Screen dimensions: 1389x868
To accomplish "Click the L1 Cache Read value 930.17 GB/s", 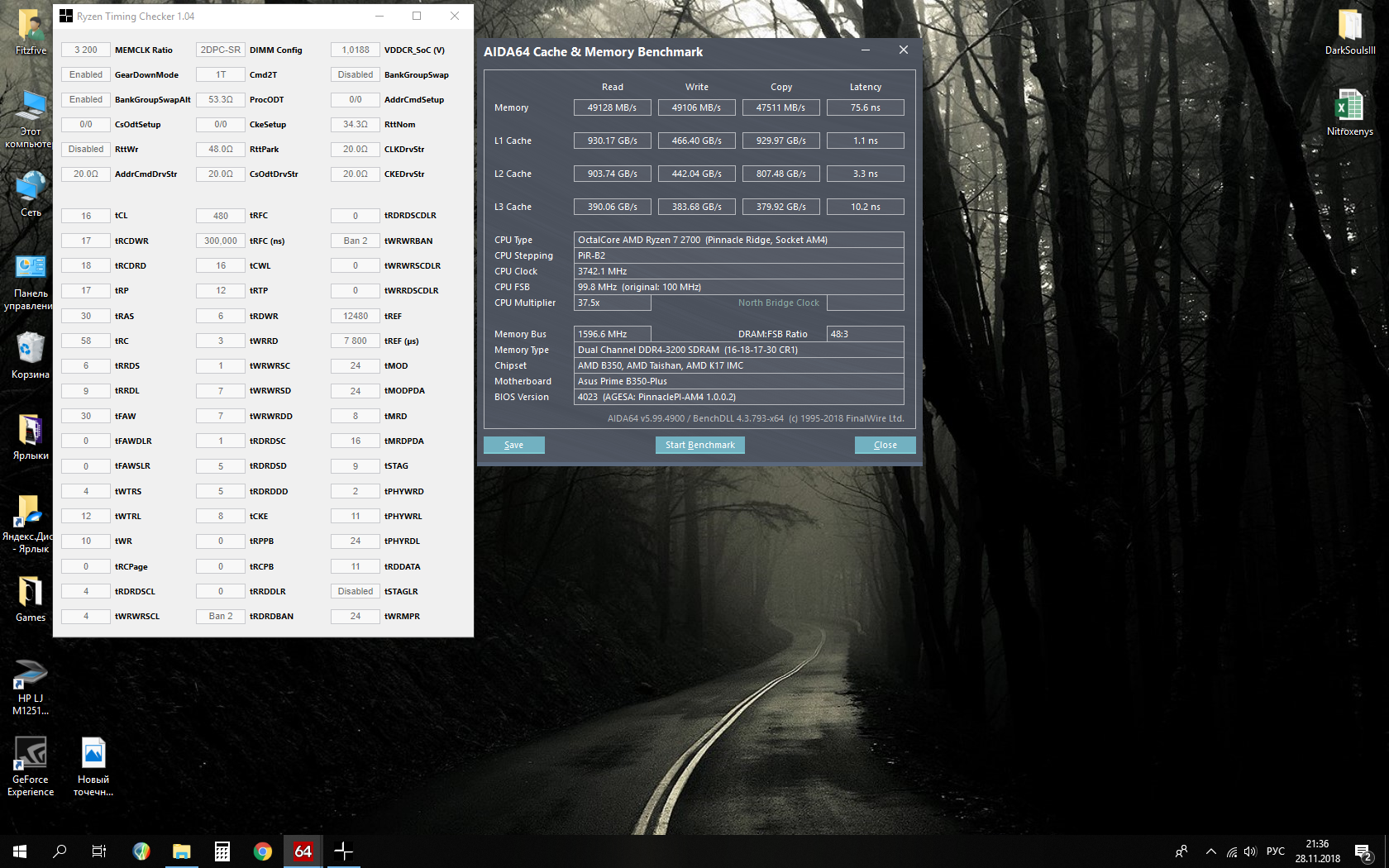I will [x=613, y=141].
